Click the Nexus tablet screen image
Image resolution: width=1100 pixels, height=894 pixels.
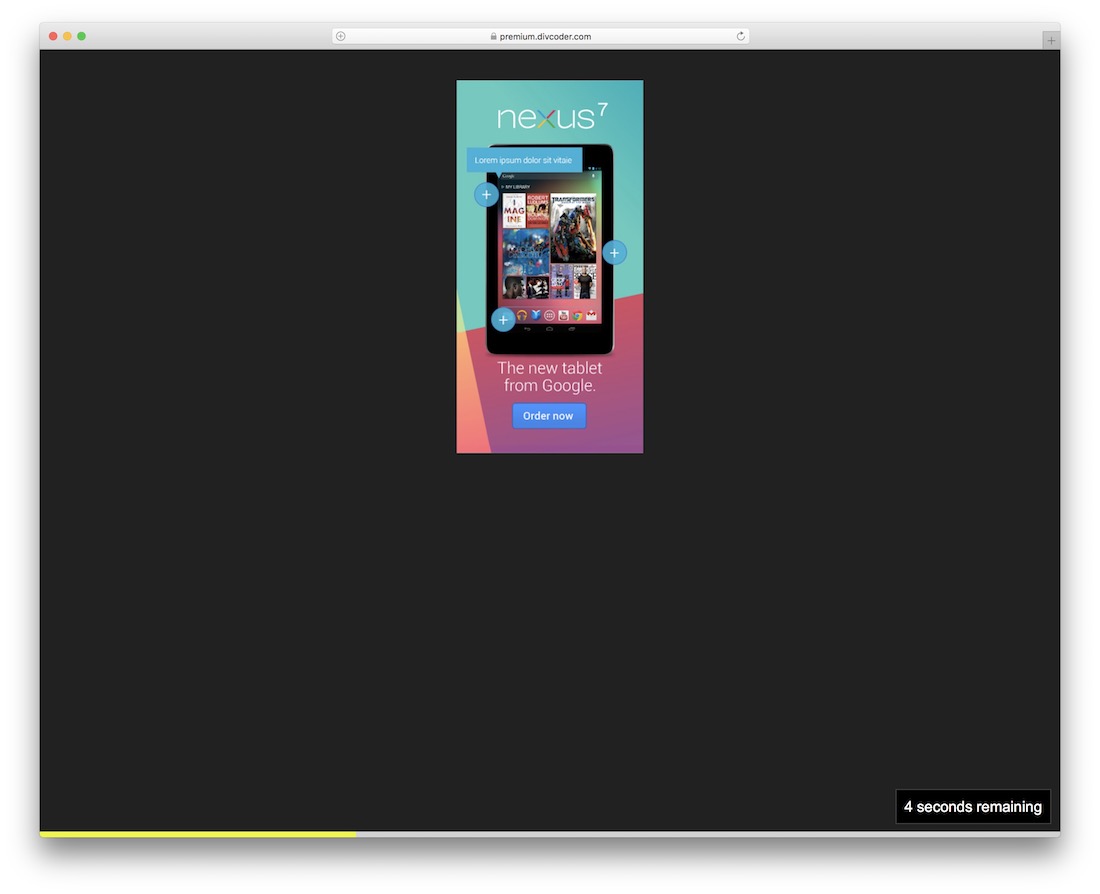[549, 249]
